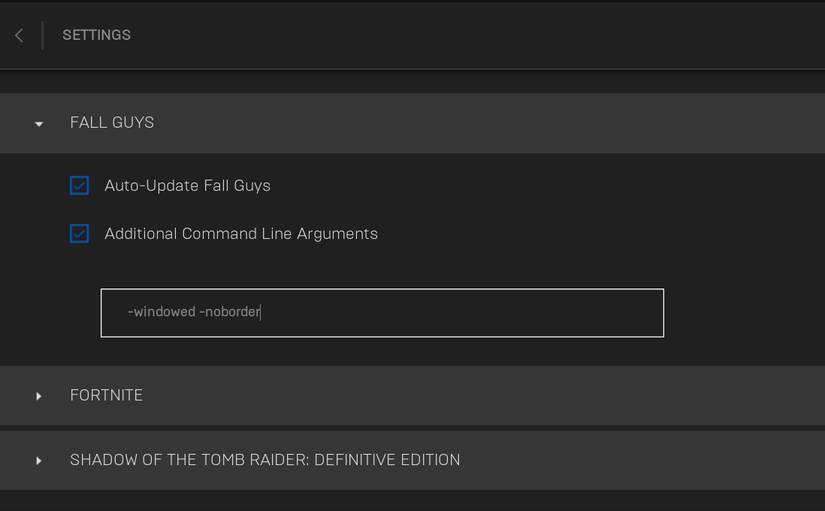Click the Additional Command Line Arguments label

coord(241,233)
